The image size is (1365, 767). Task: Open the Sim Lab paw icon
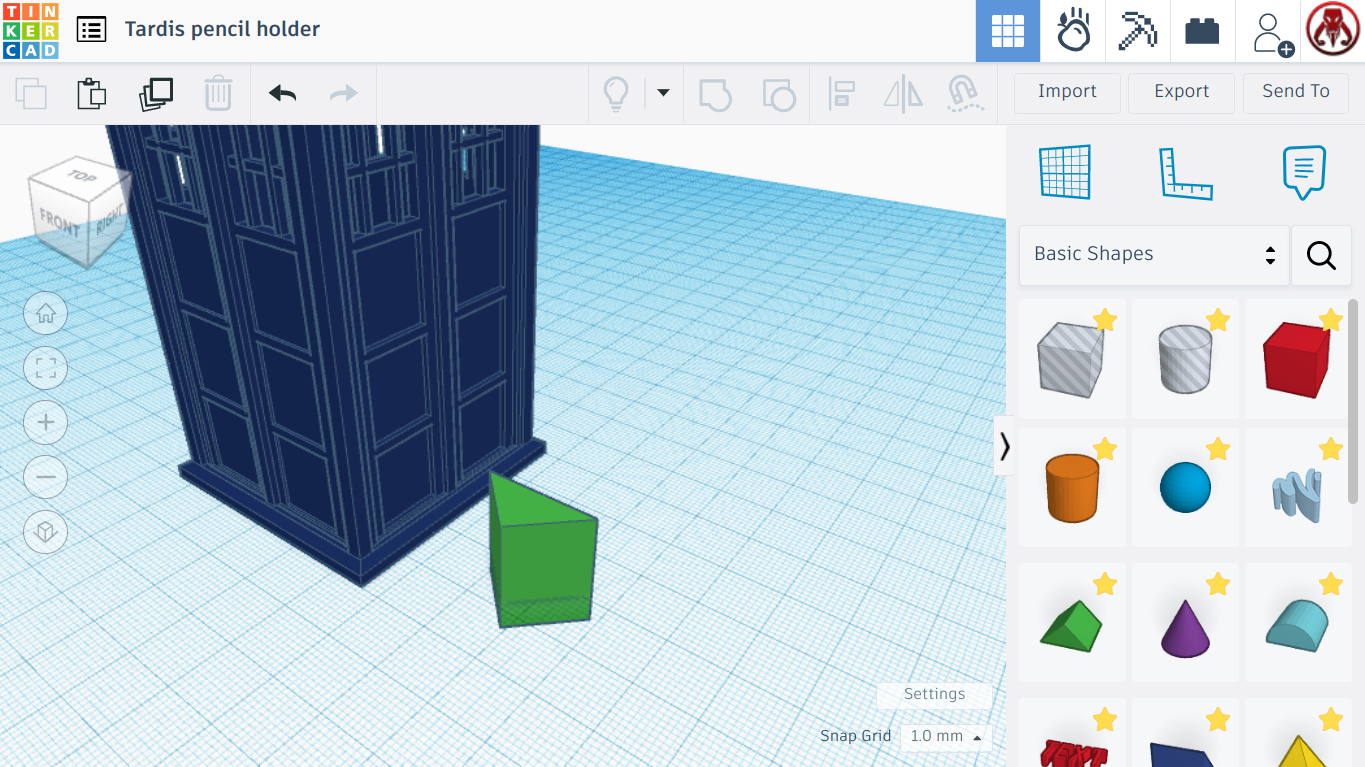(x=1073, y=31)
